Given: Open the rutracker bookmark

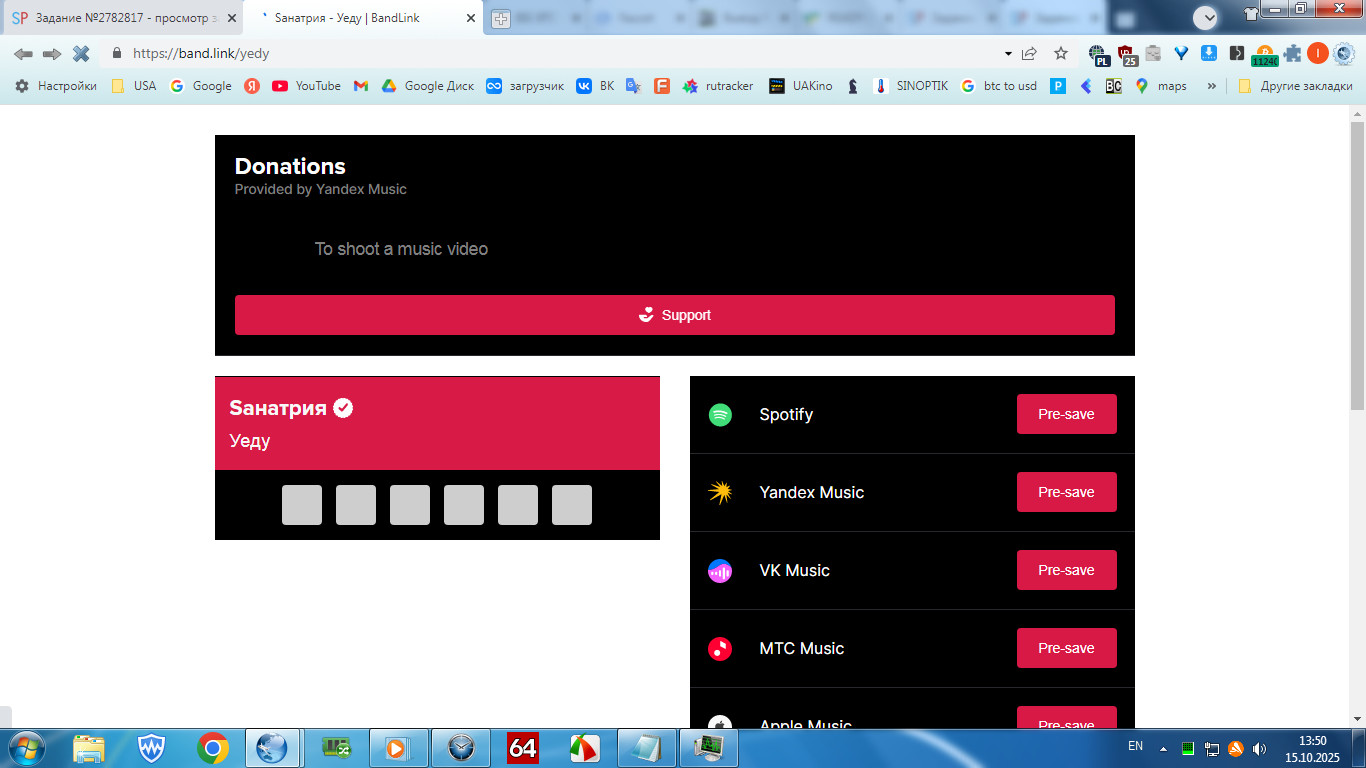Looking at the screenshot, I should (x=718, y=86).
